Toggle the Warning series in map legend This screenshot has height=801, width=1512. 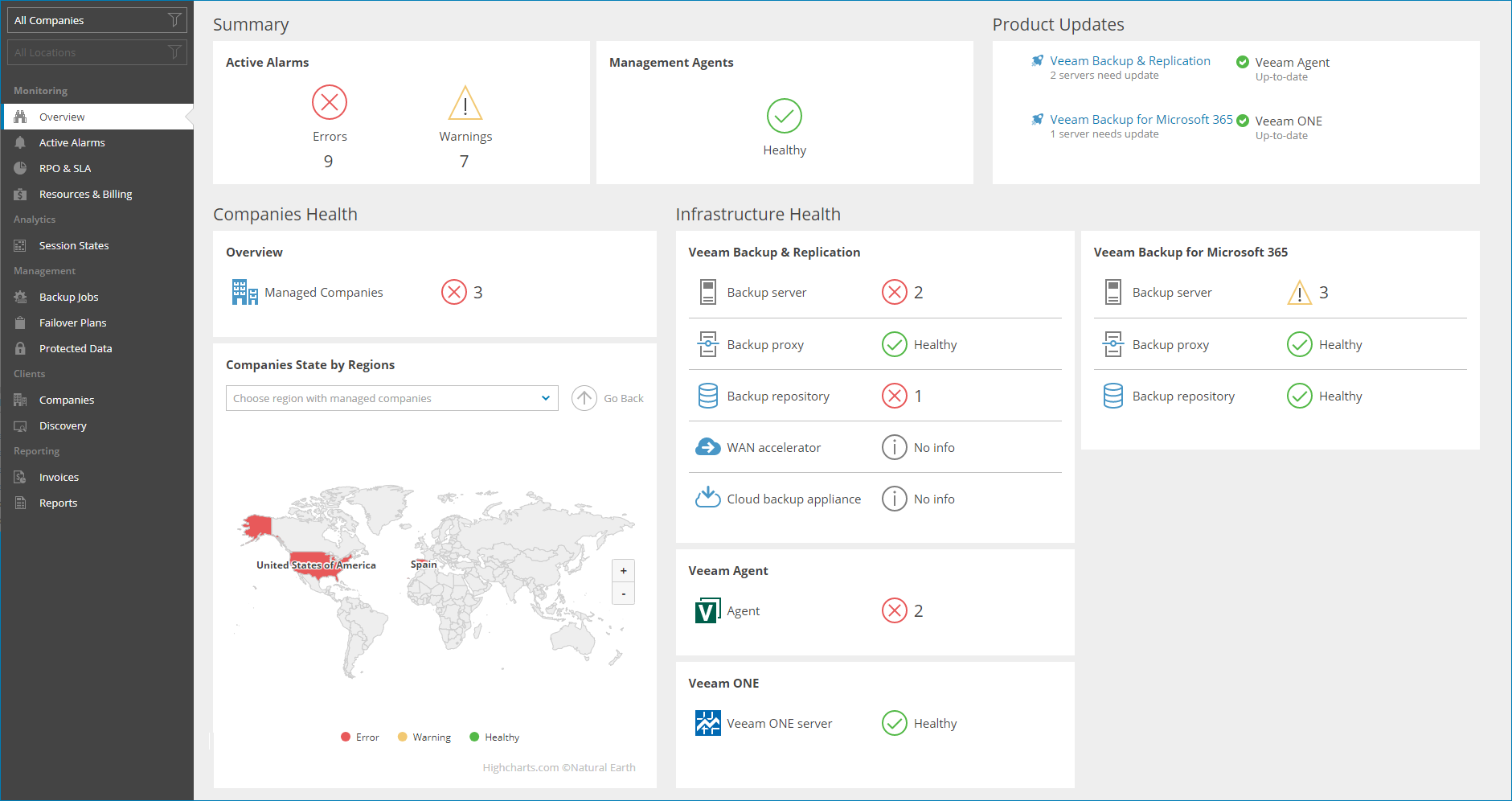(424, 737)
